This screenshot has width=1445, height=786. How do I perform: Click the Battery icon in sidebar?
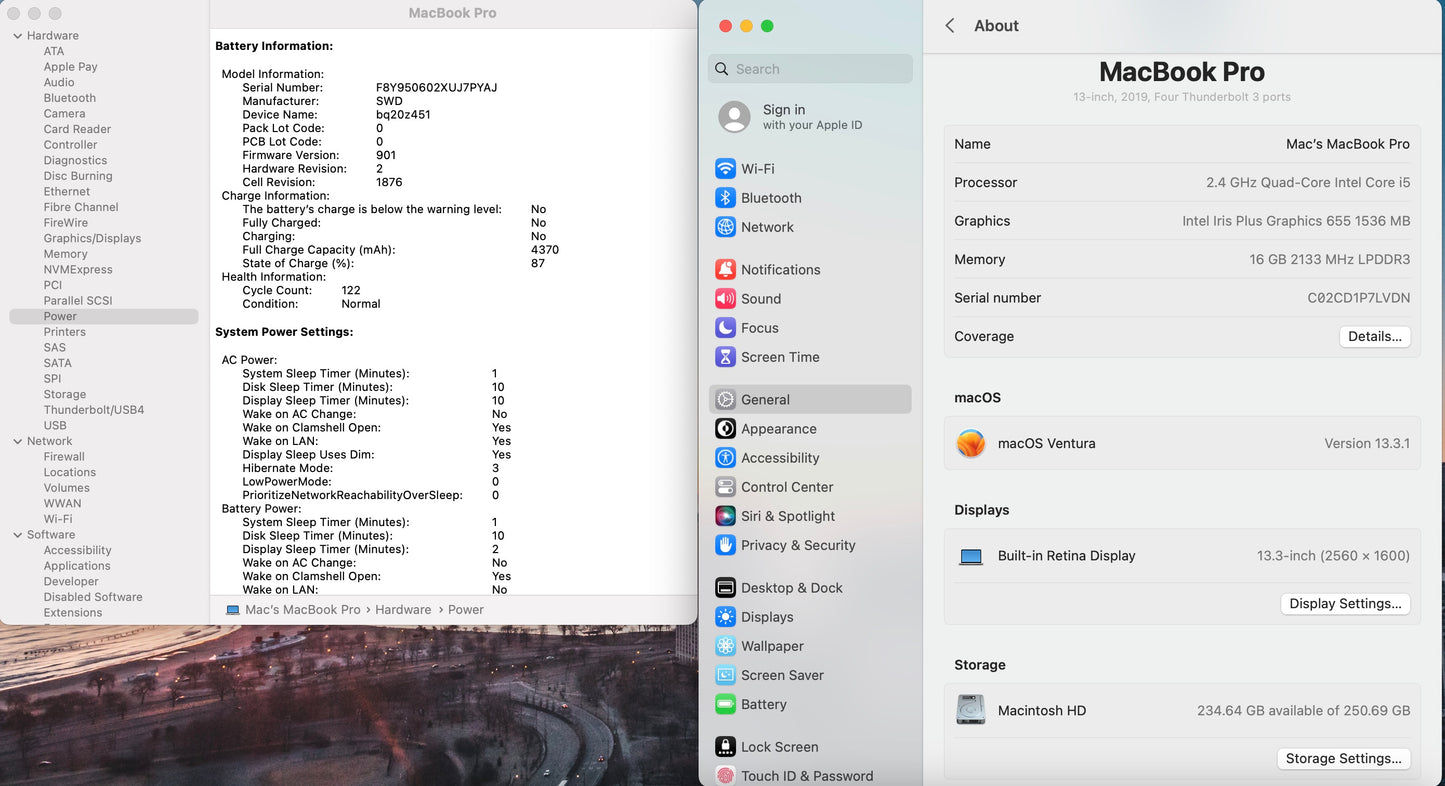(725, 704)
